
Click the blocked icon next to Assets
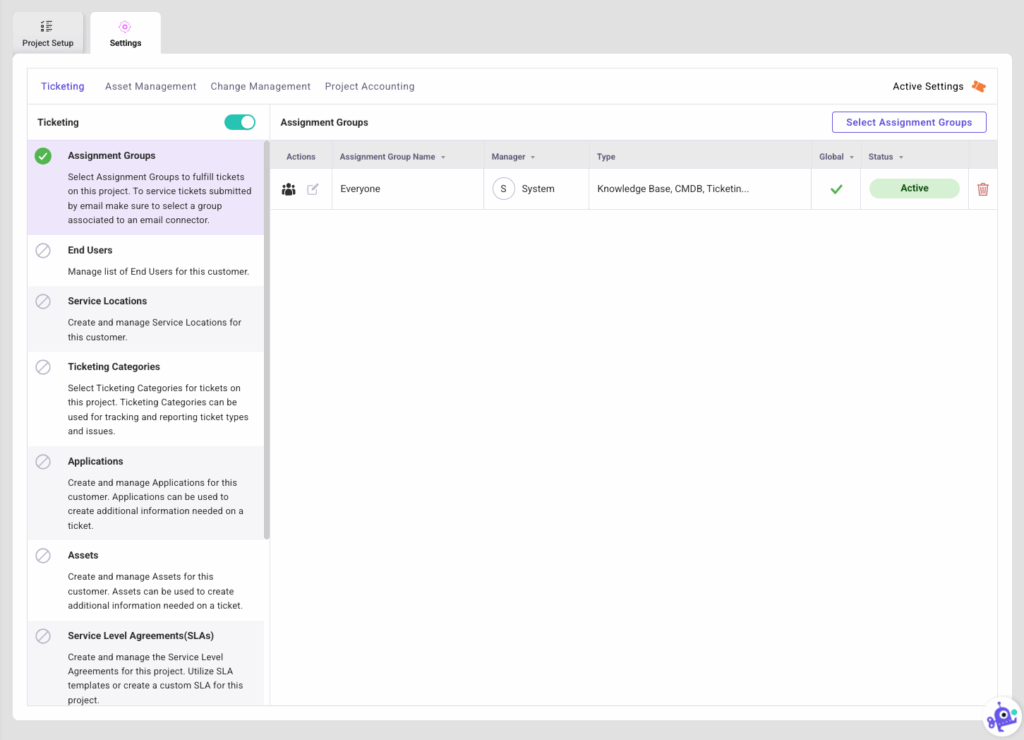click(41, 556)
